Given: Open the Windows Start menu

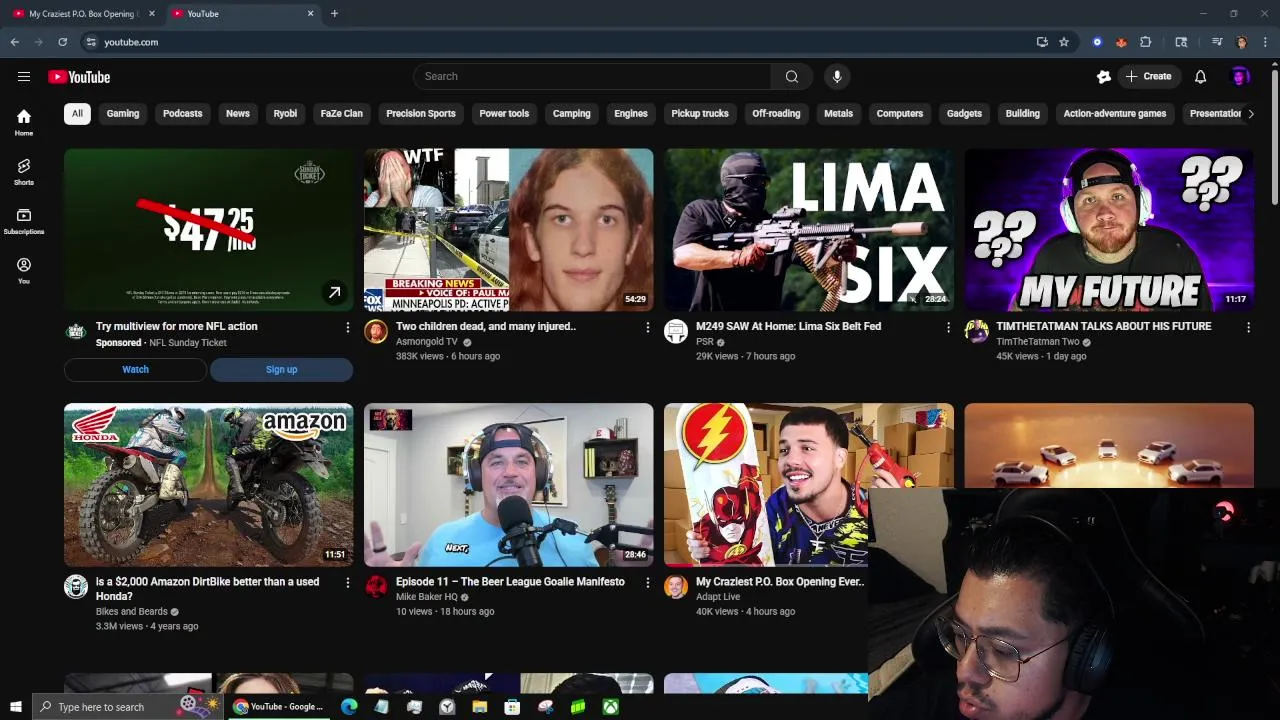Looking at the screenshot, I should point(15,707).
